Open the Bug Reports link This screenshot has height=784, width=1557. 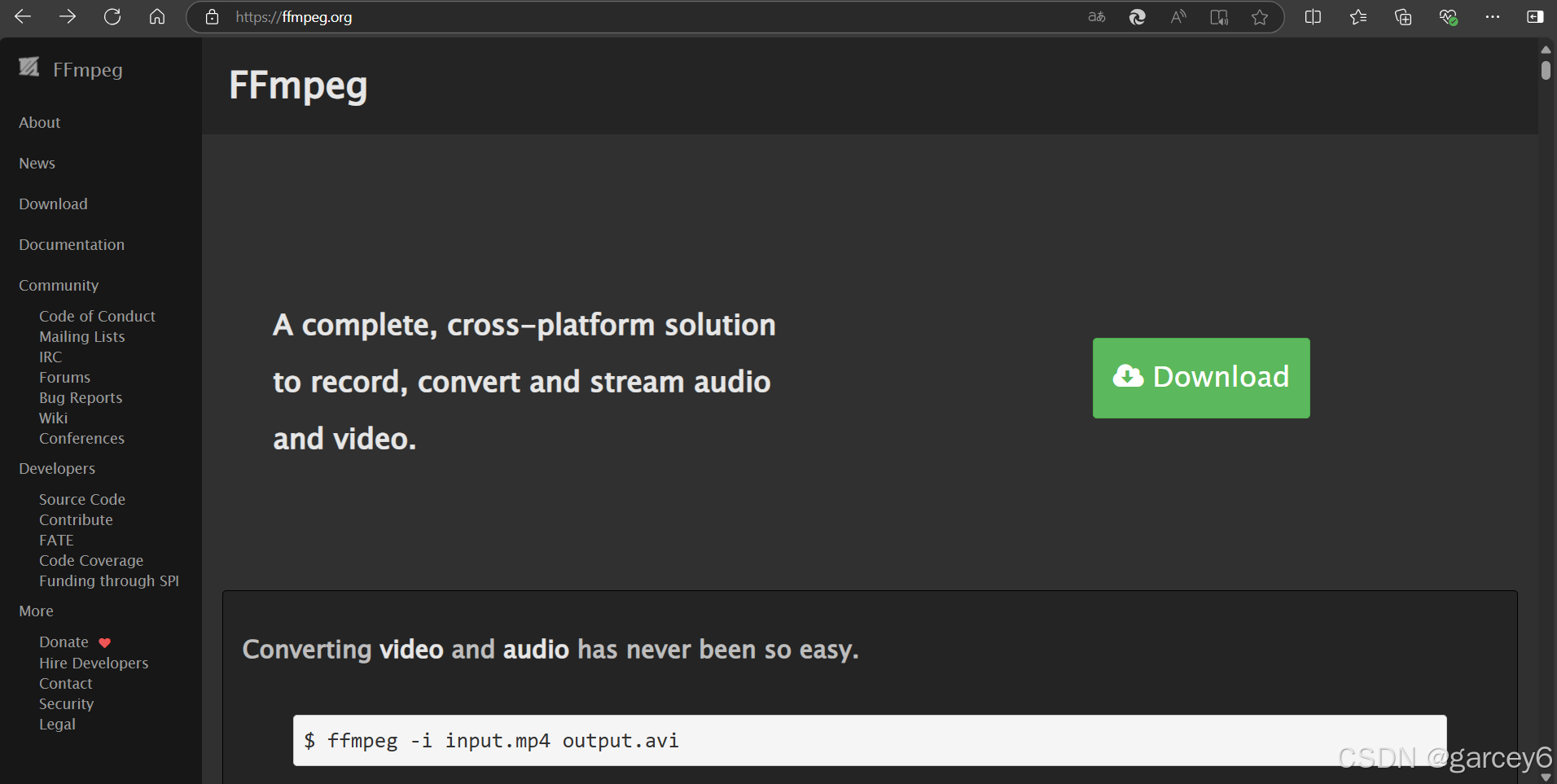pyautogui.click(x=81, y=397)
